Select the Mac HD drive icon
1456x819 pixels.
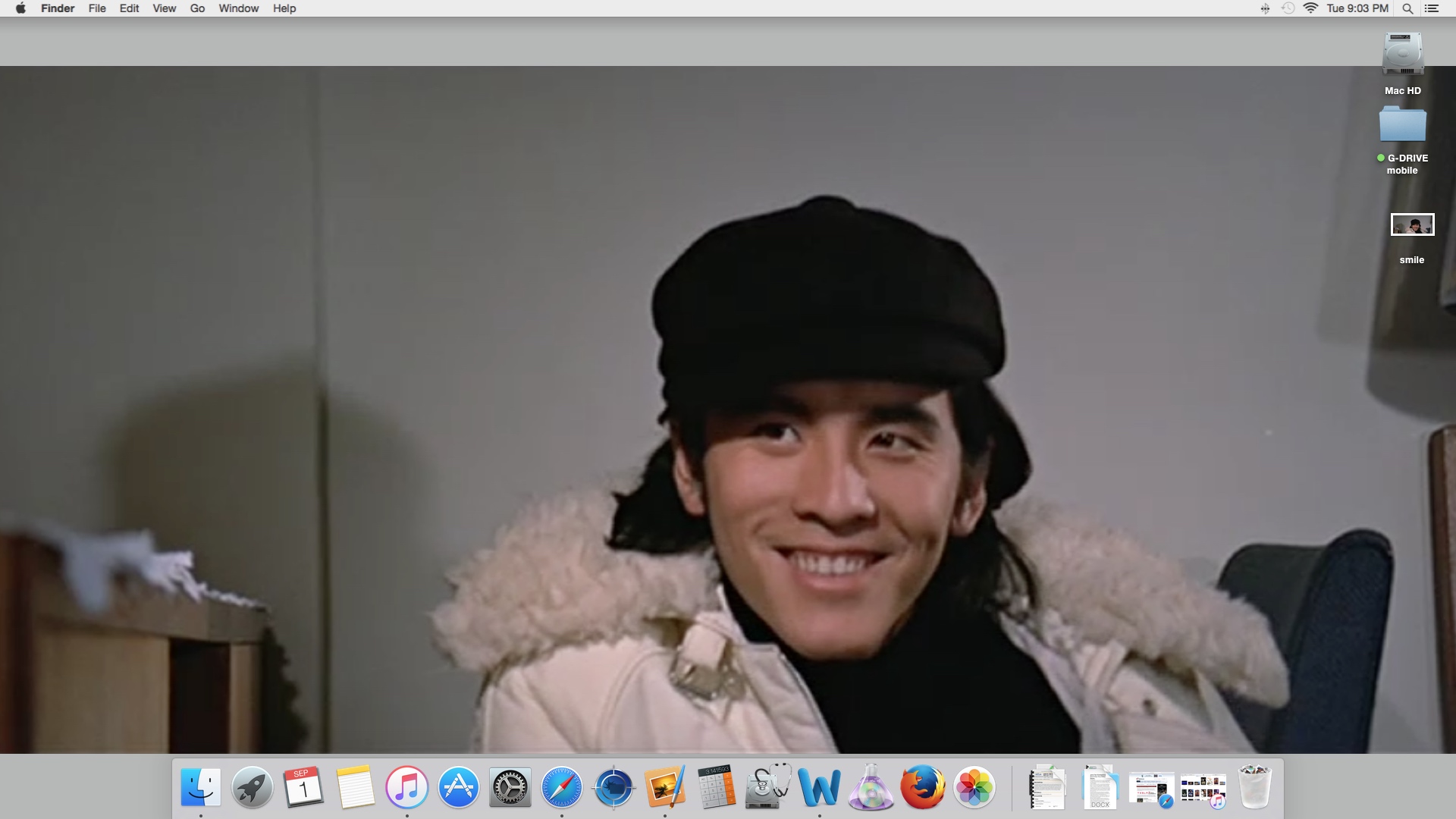pyautogui.click(x=1403, y=54)
